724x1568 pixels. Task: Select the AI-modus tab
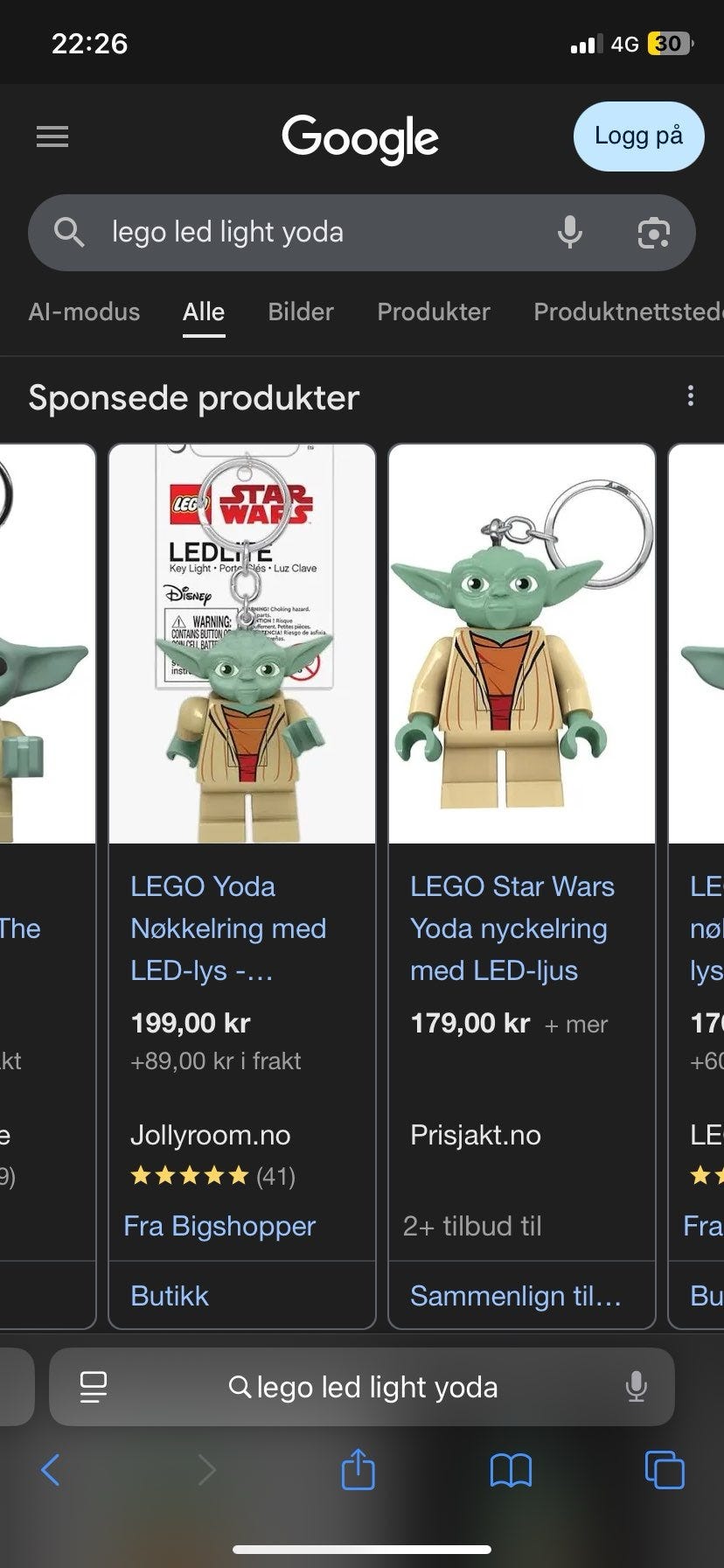[x=84, y=311]
